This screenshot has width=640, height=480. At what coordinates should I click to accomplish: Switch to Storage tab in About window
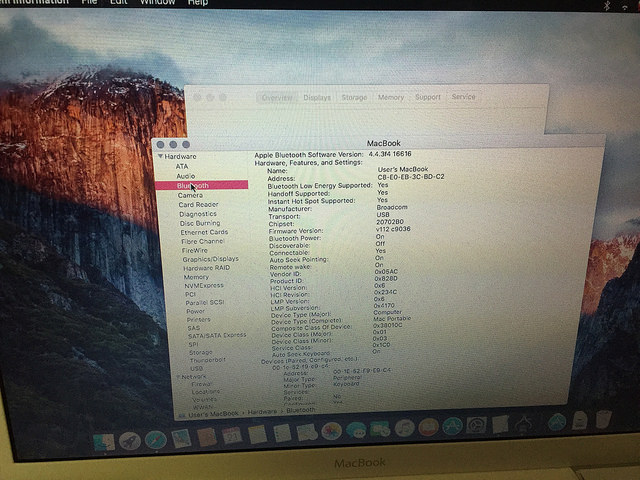click(354, 98)
